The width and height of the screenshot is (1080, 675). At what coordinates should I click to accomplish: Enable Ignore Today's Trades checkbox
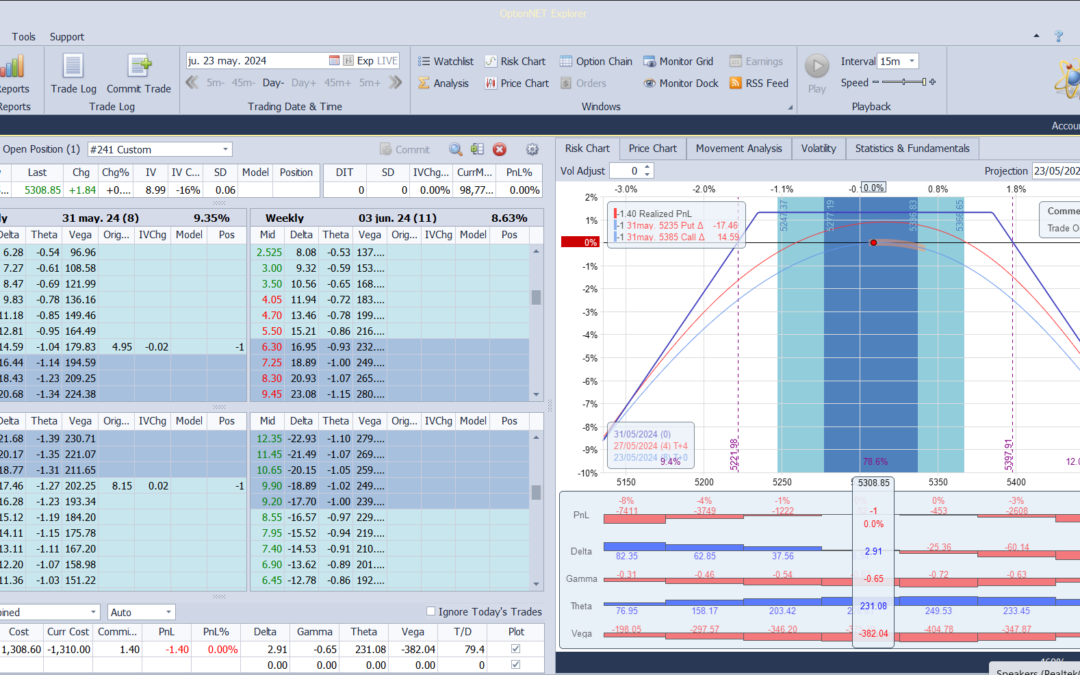(x=431, y=612)
